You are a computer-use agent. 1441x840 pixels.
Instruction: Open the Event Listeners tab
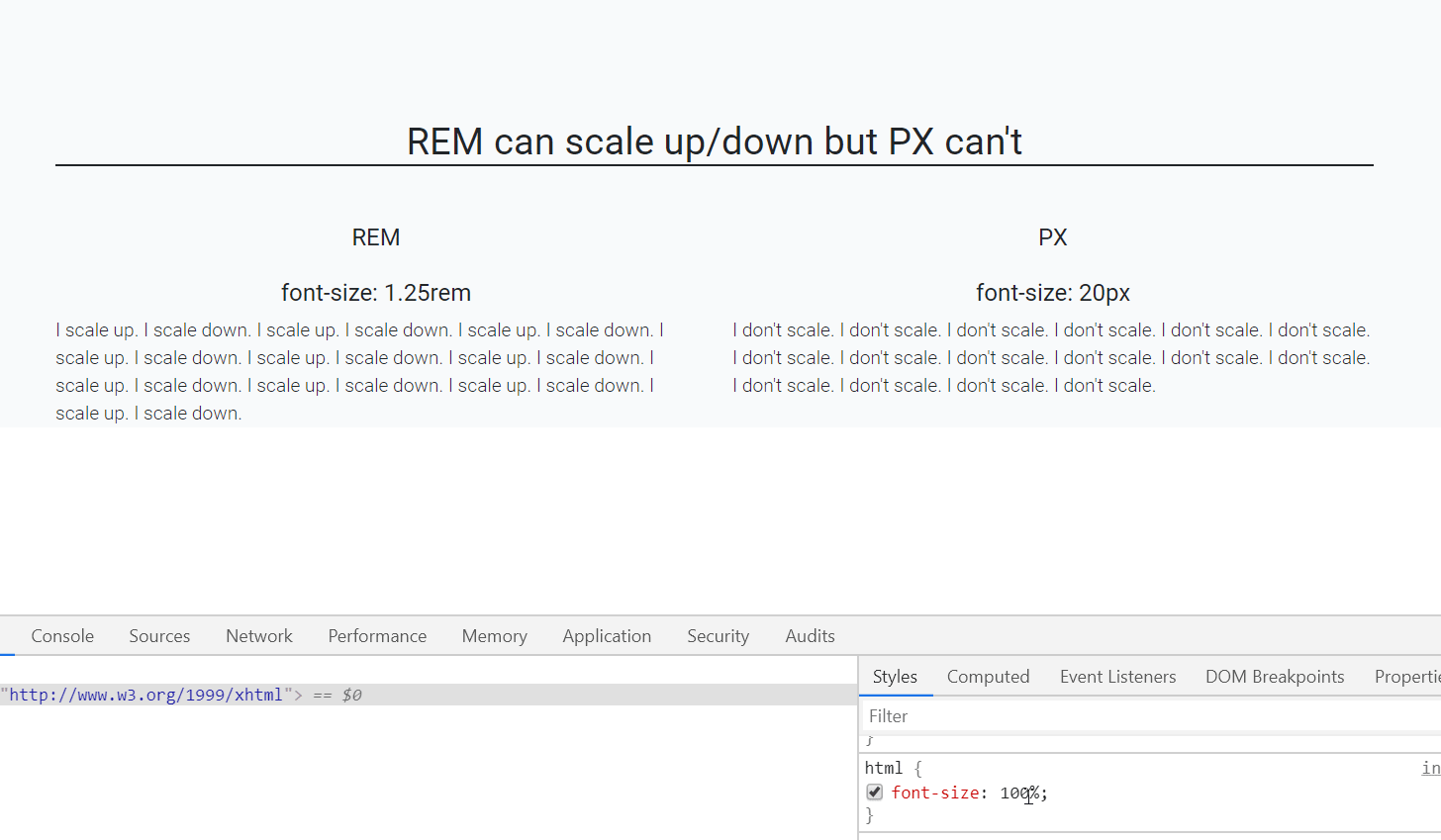tap(1117, 677)
